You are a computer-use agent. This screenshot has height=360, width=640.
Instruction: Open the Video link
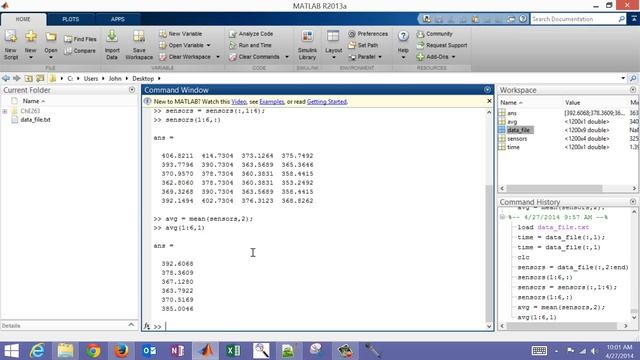(239, 102)
